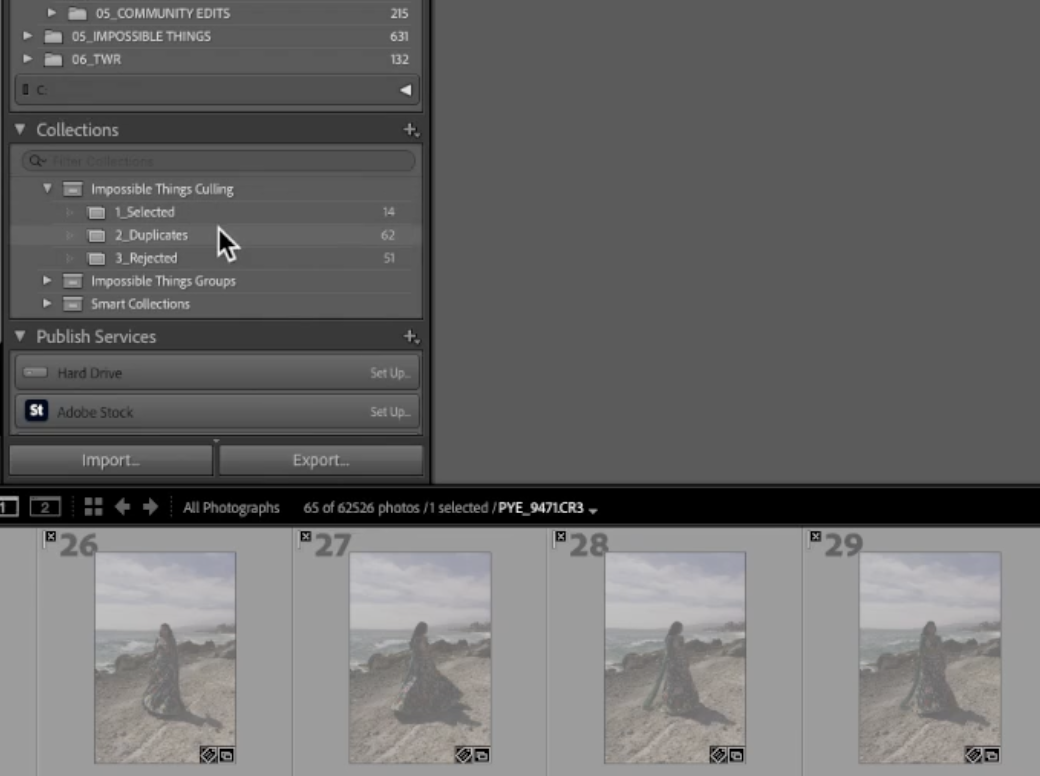This screenshot has width=1040, height=776.
Task: Collapse the Impossible Things Culling collection set
Action: click(47, 189)
